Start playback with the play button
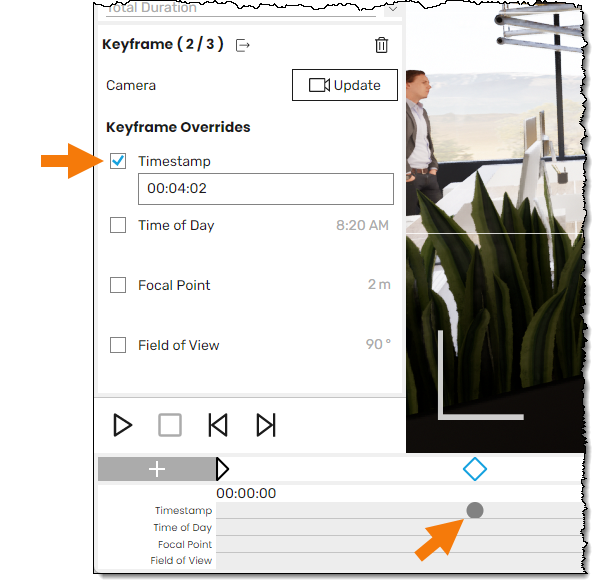The width and height of the screenshot is (599, 585). click(x=123, y=425)
